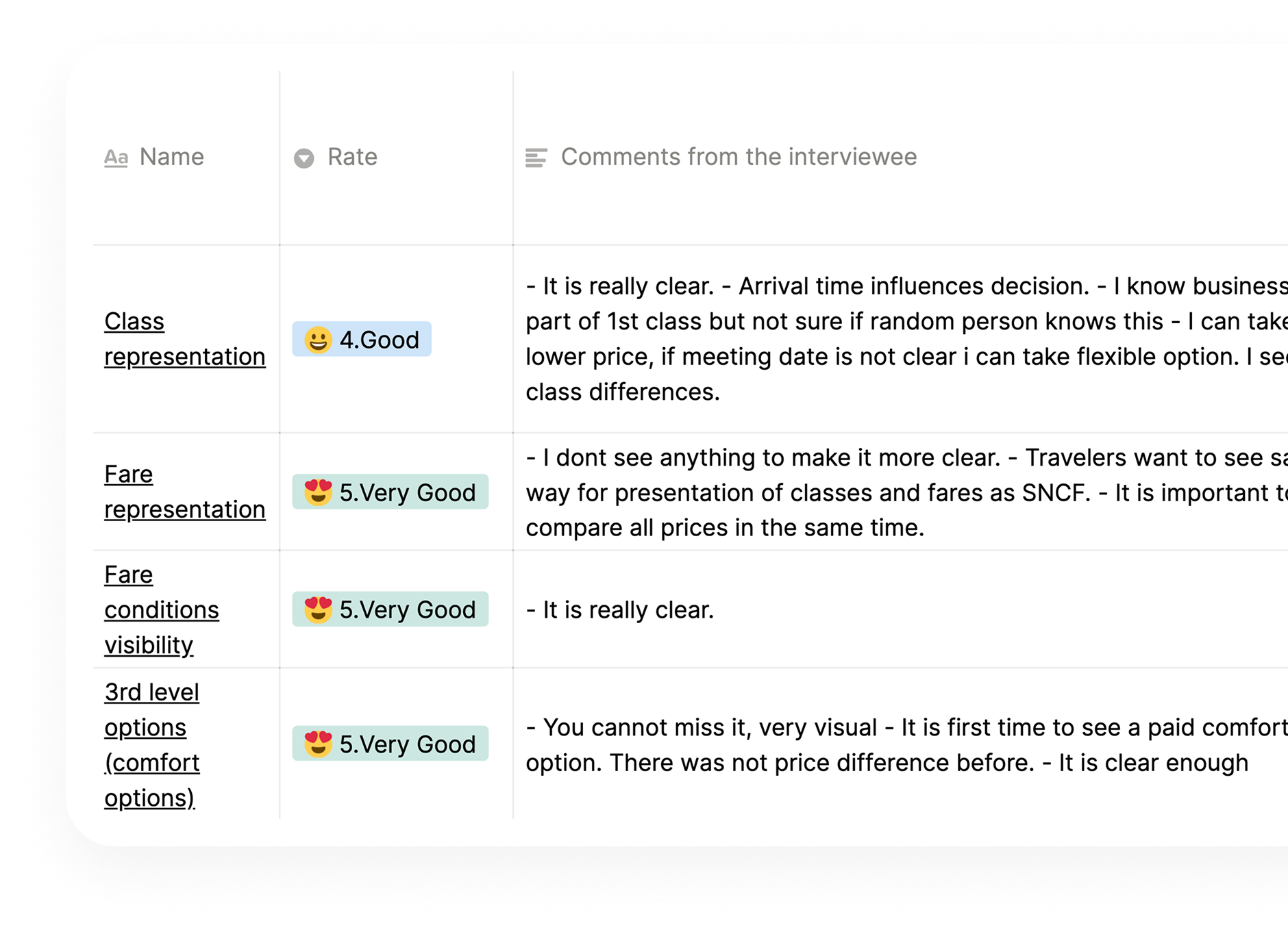Viewport: 1288px width, 934px height.
Task: Click the select-type icon beside Rate
Action: pos(304,158)
